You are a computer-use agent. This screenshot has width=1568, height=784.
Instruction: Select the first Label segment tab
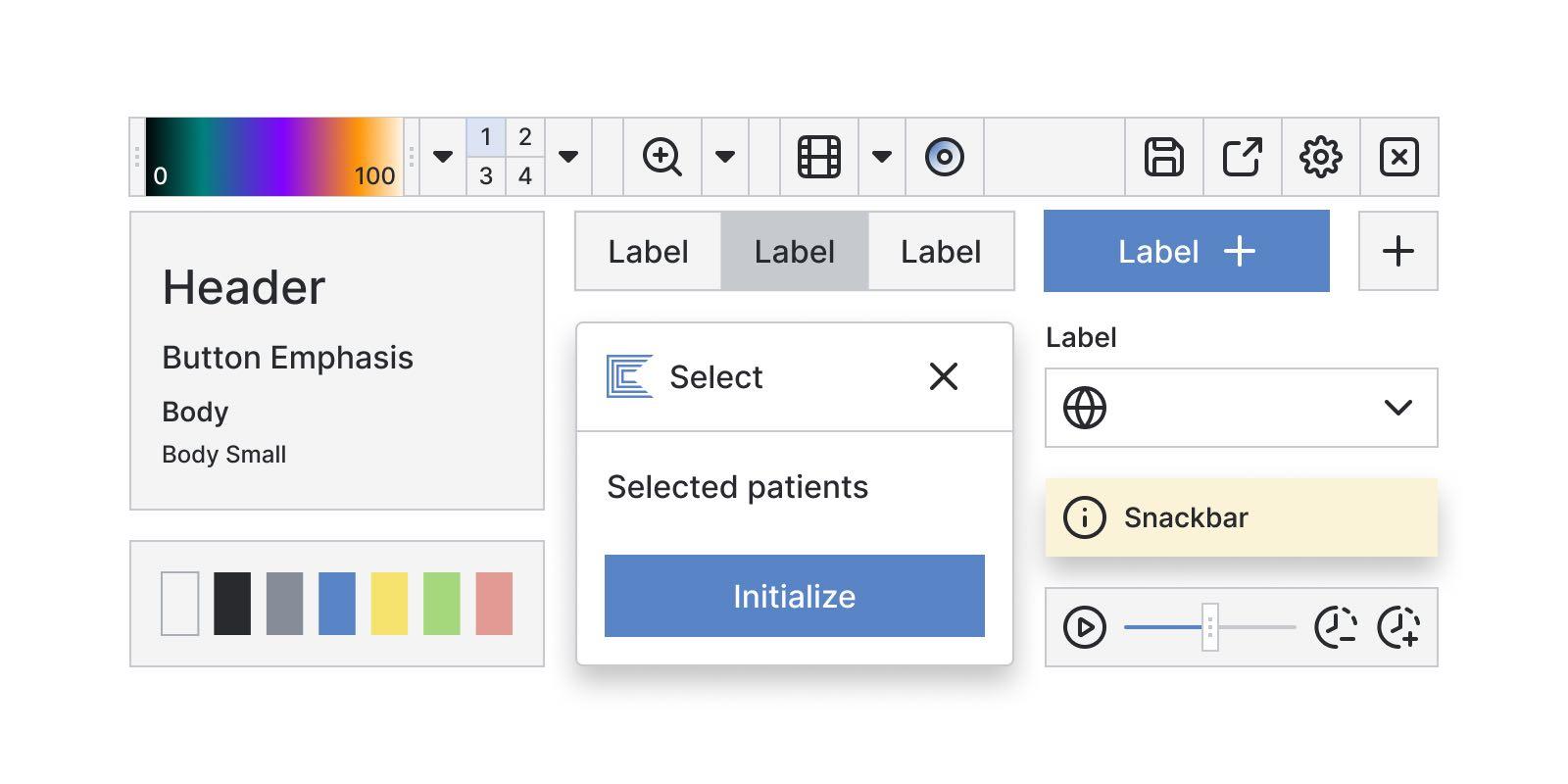coord(648,252)
